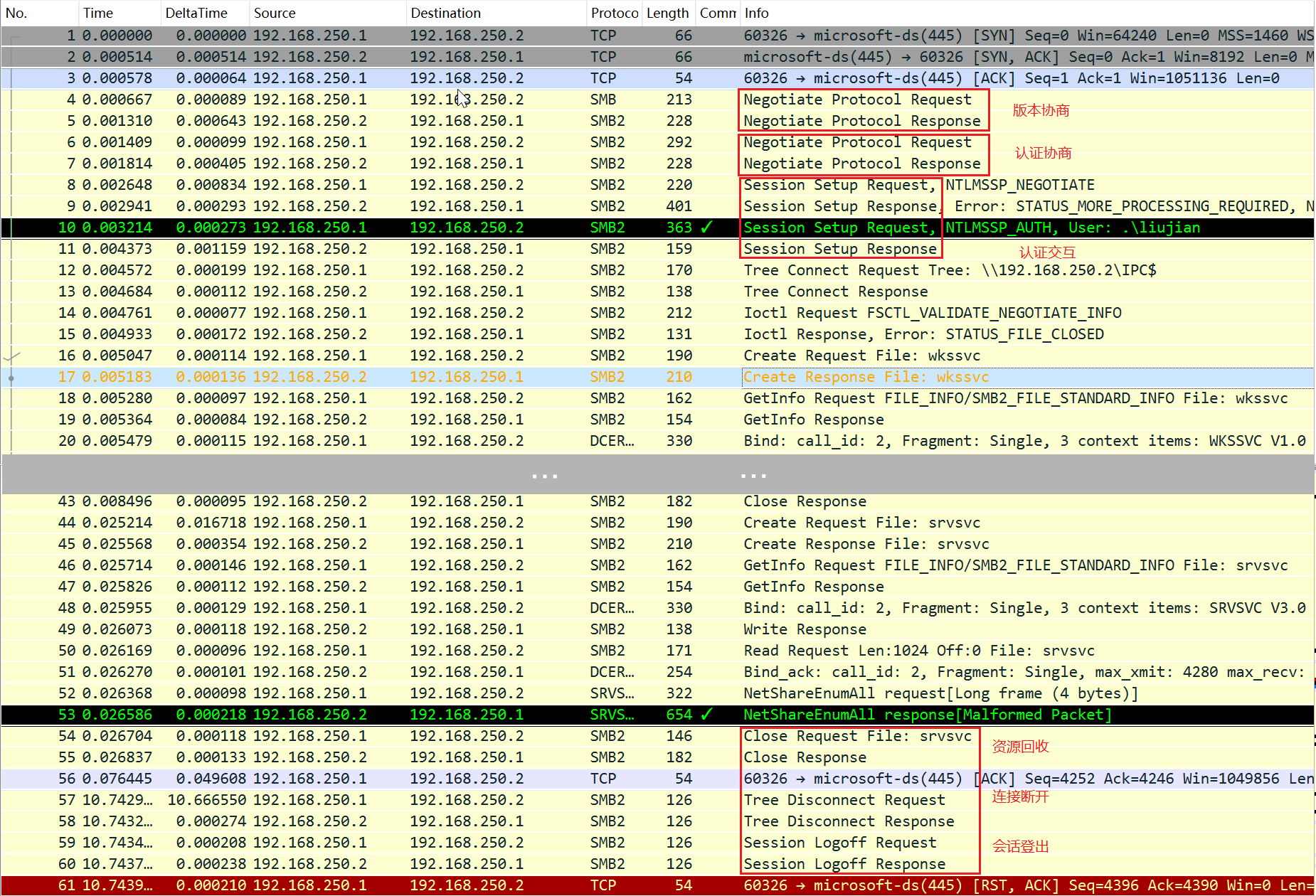Click the related-packet dot marker beside packet 17

(11, 378)
